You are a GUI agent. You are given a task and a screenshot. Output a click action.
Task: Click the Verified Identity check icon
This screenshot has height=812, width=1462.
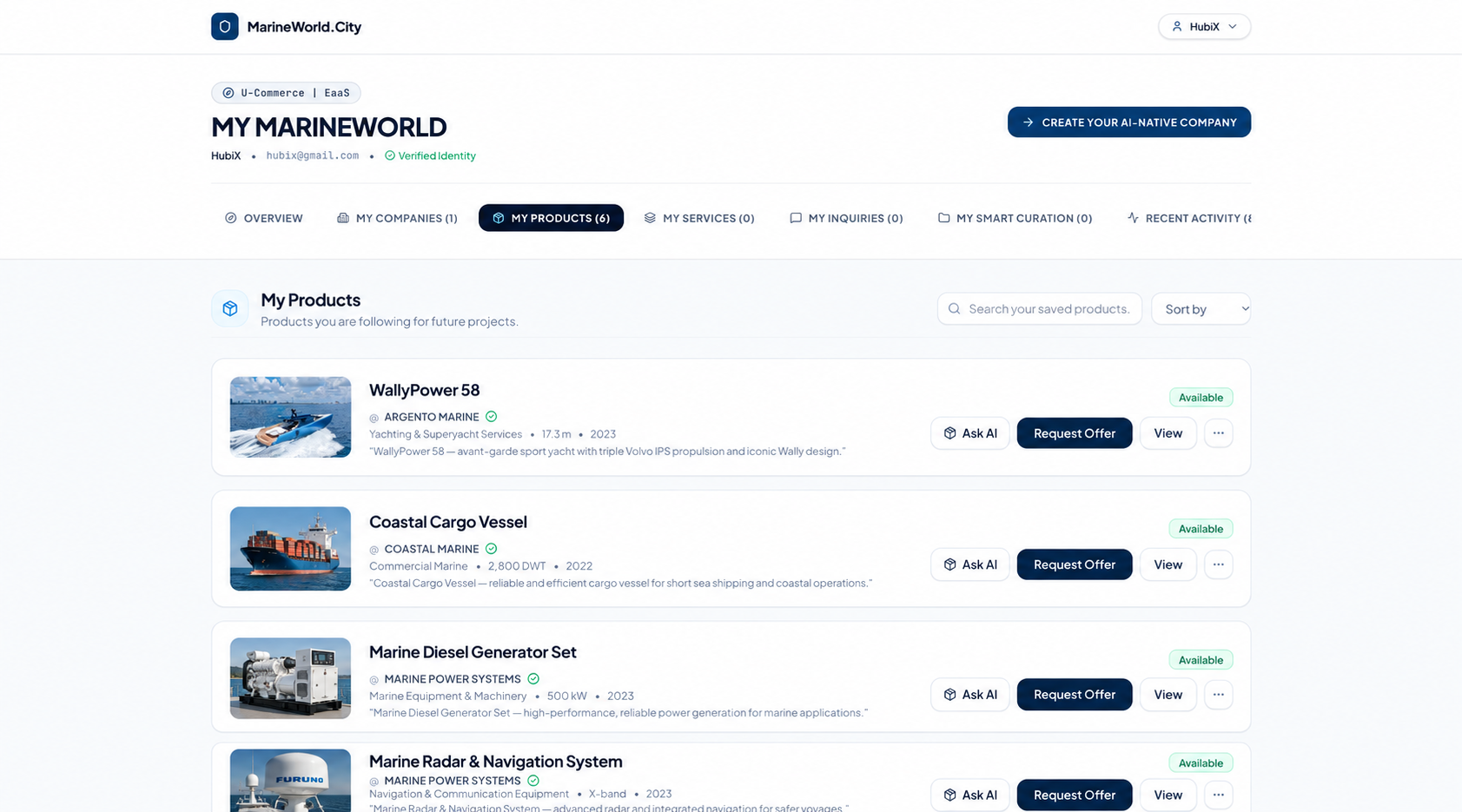[x=390, y=156]
